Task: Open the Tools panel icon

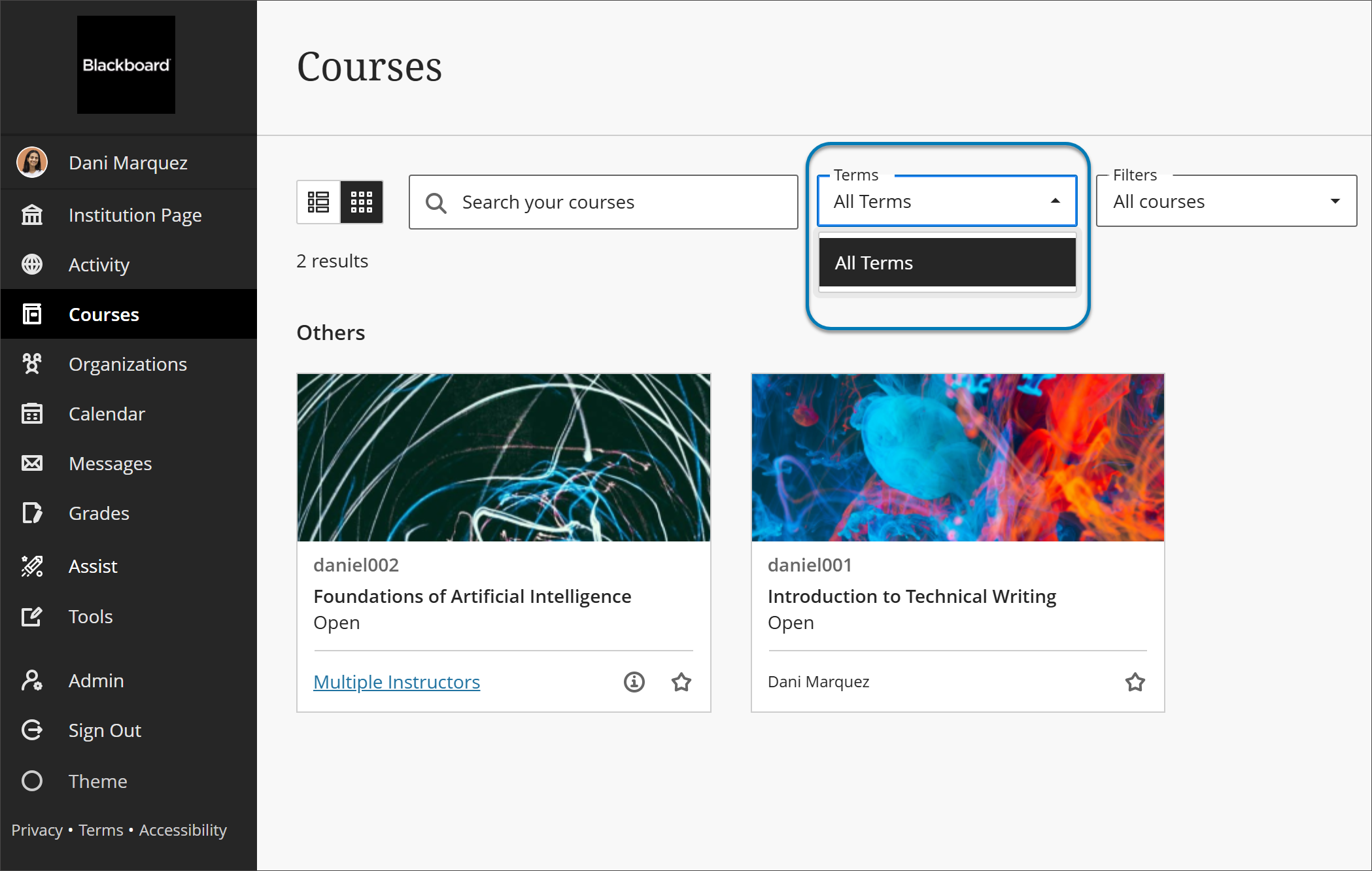Action: click(x=32, y=616)
